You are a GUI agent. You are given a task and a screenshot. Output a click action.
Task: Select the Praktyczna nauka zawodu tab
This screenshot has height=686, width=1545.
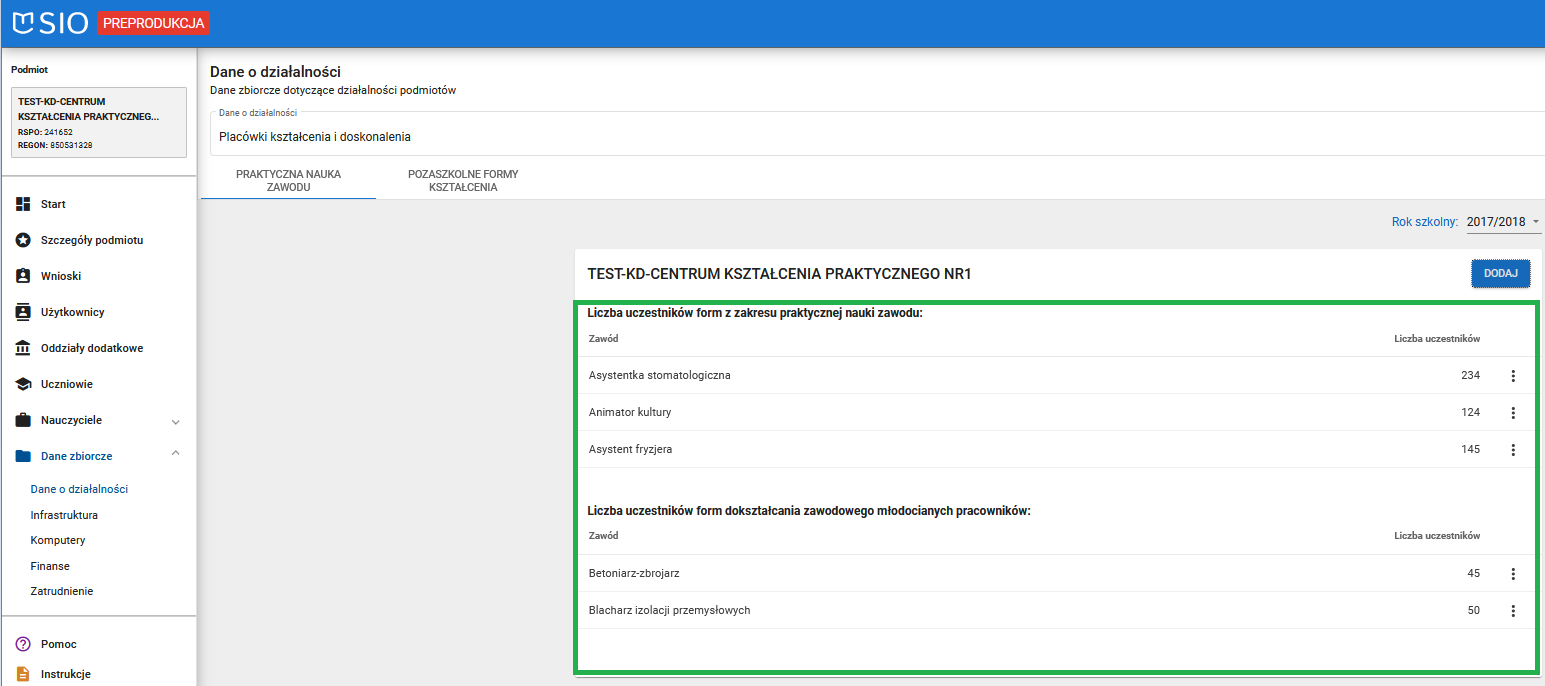[x=288, y=180]
